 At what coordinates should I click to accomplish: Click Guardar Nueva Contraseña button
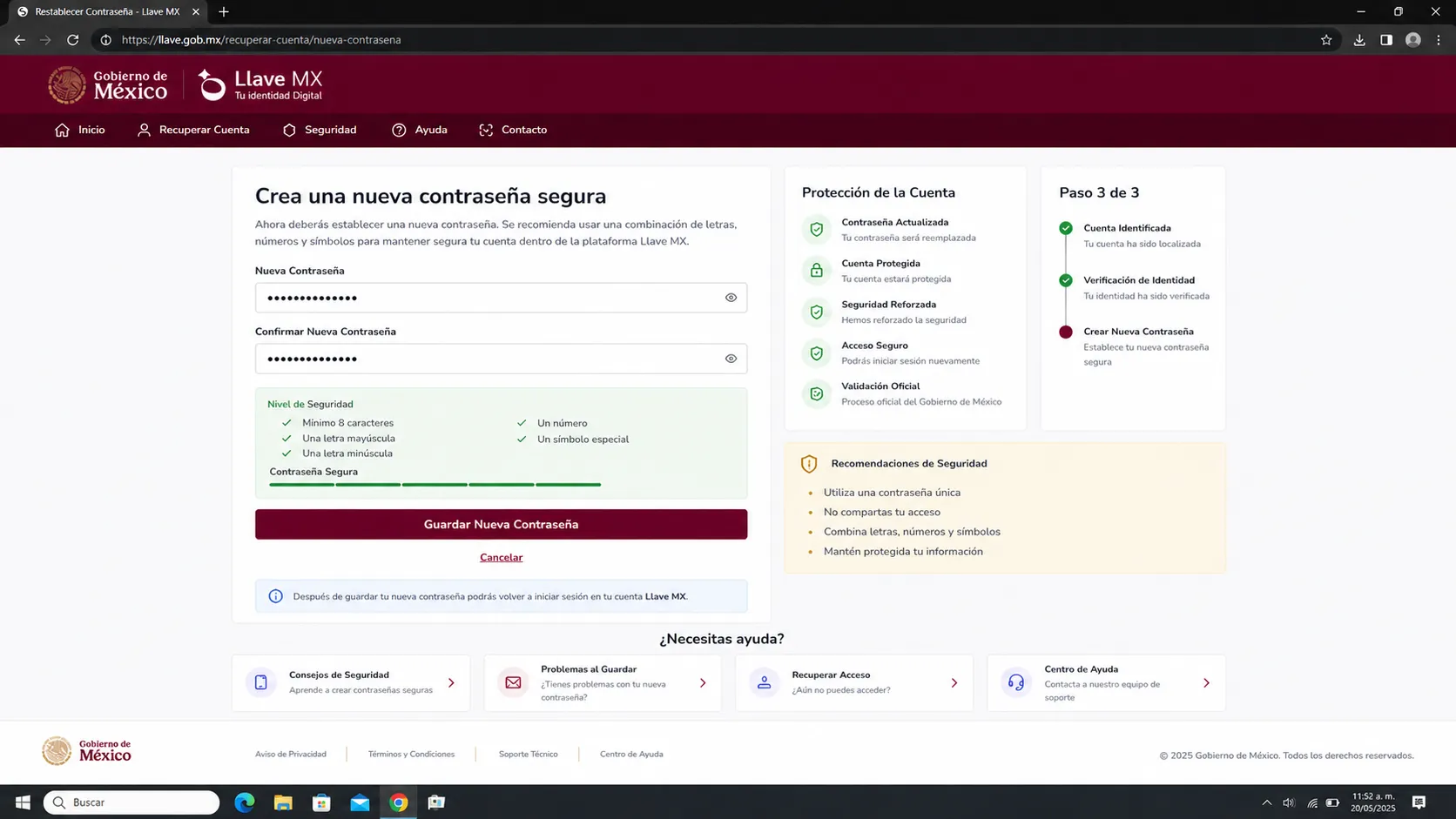coord(501,524)
